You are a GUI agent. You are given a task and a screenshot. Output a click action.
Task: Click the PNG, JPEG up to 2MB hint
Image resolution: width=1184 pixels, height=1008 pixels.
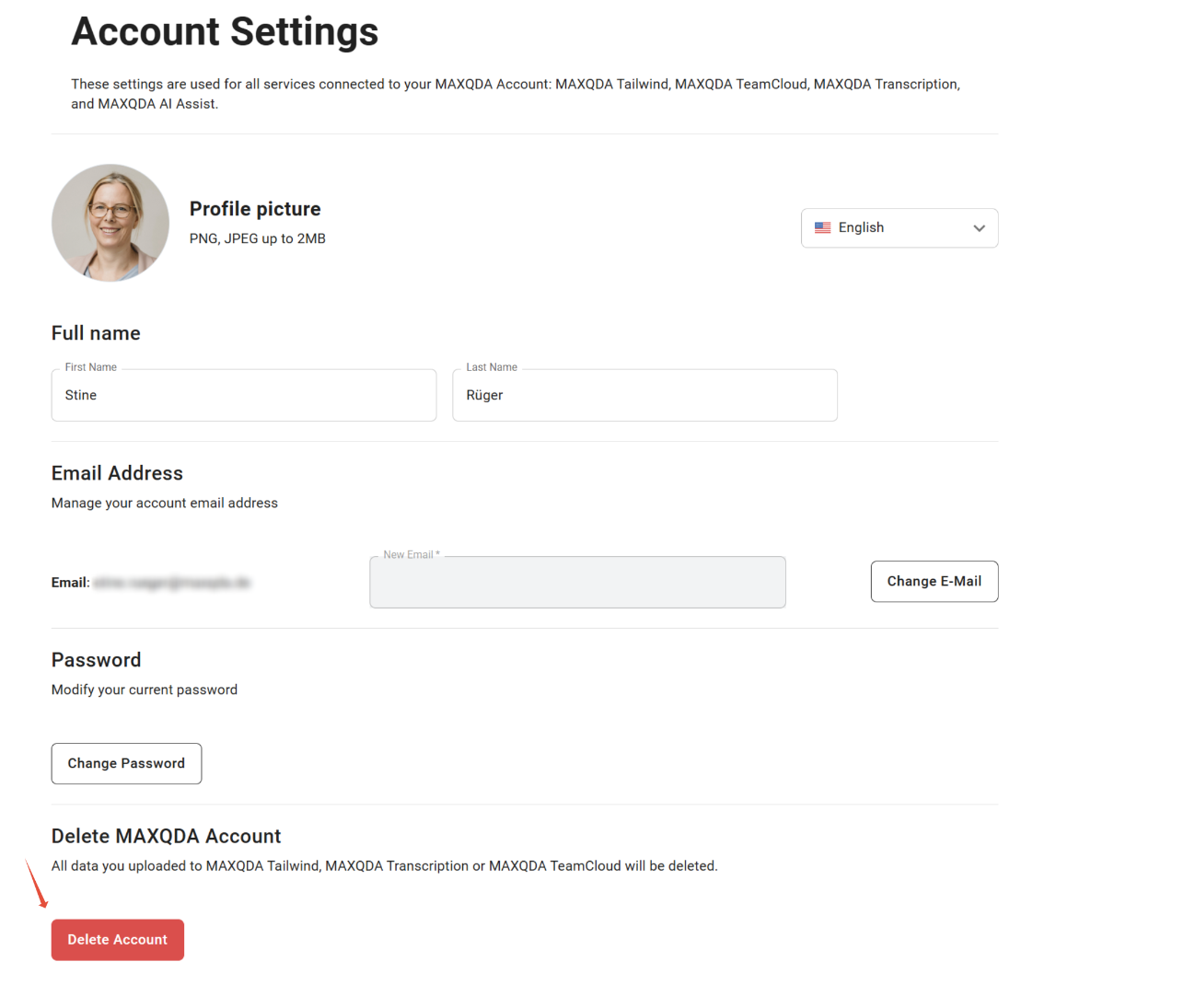pos(258,238)
